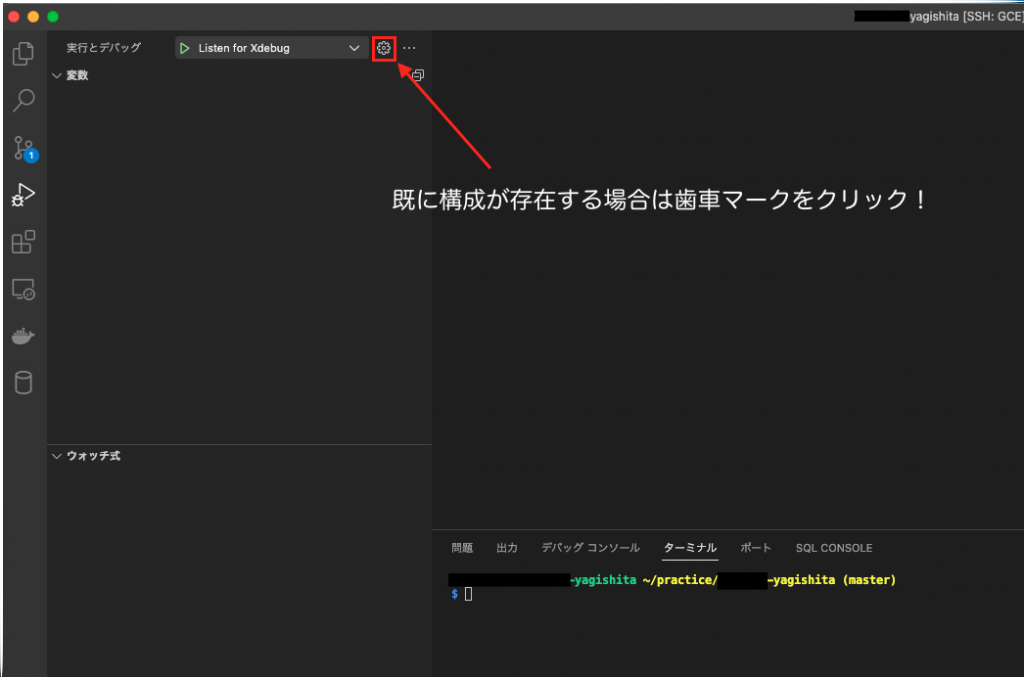
Task: Switch to the SQL CONSOLE tab
Action: (834, 548)
